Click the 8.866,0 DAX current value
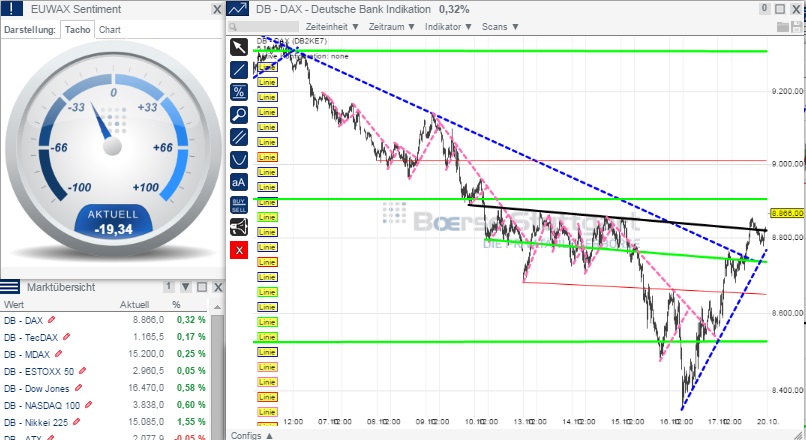Viewport: 806px width, 440px height. [x=148, y=320]
